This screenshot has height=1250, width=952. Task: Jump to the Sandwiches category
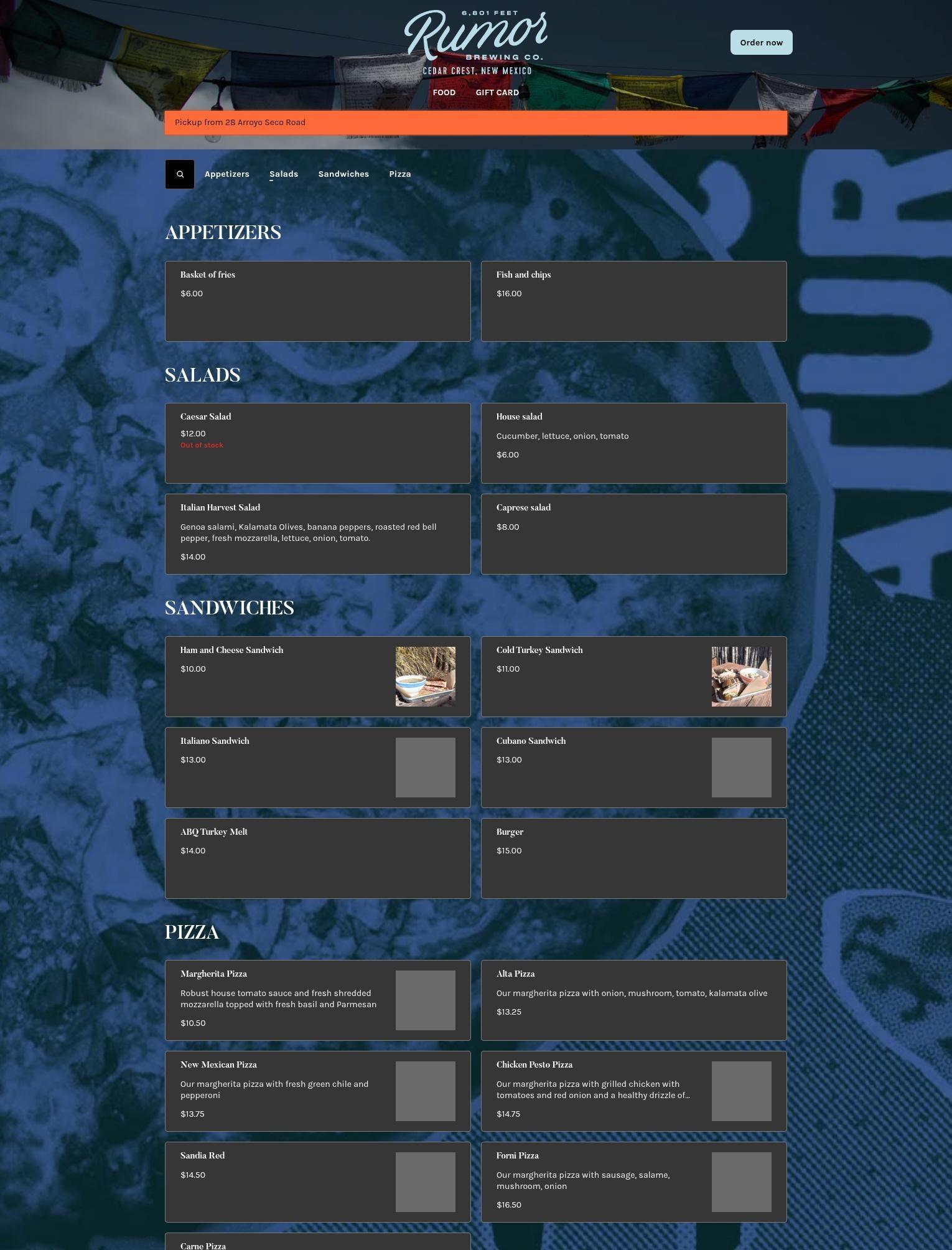click(343, 174)
